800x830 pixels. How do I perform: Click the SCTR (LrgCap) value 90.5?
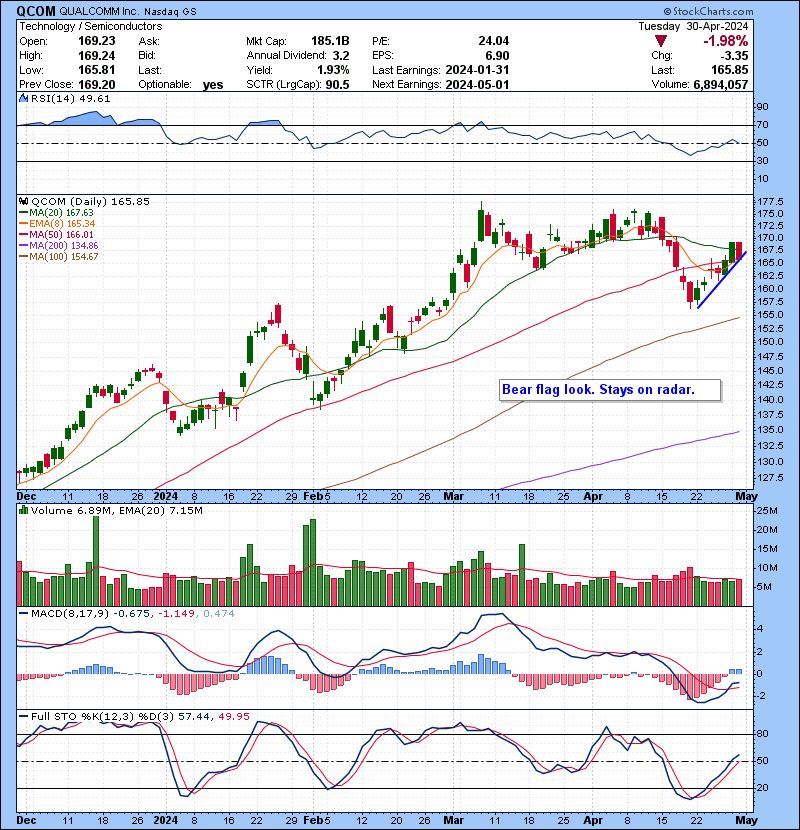[337, 85]
